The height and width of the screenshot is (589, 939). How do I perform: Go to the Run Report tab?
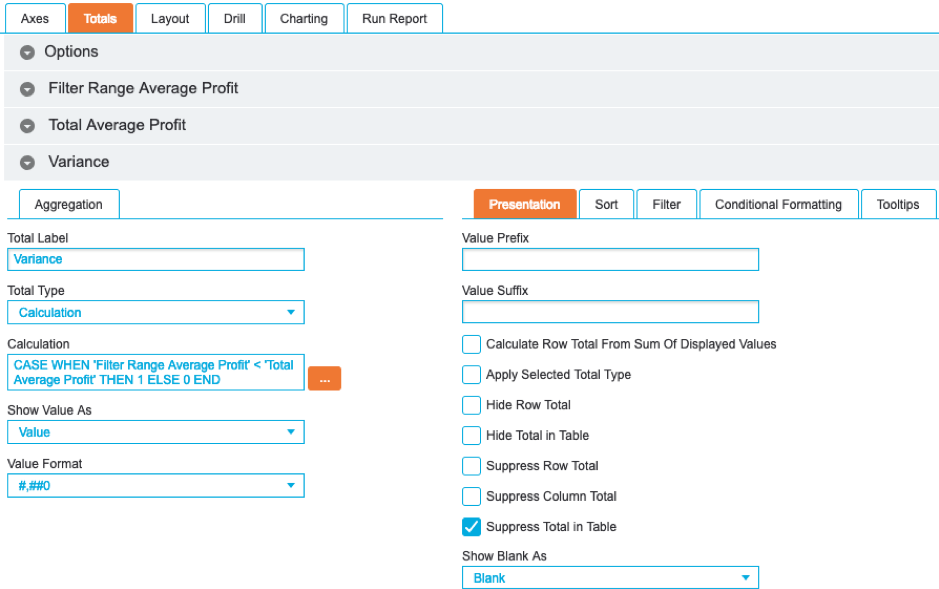pos(394,18)
